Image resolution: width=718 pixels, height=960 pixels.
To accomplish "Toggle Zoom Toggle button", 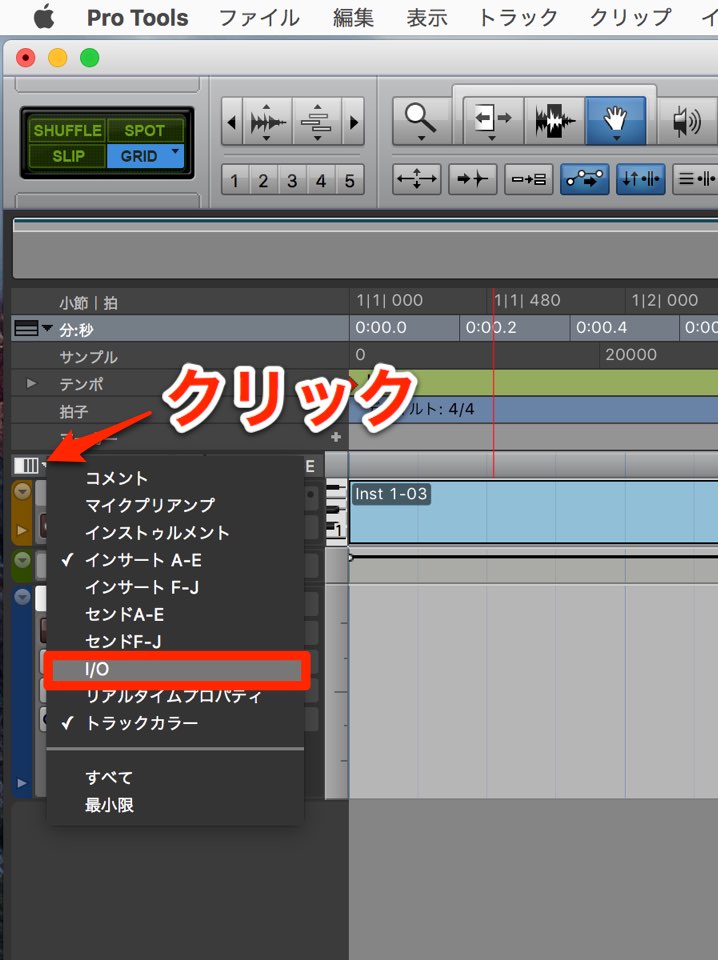I will pos(416,179).
